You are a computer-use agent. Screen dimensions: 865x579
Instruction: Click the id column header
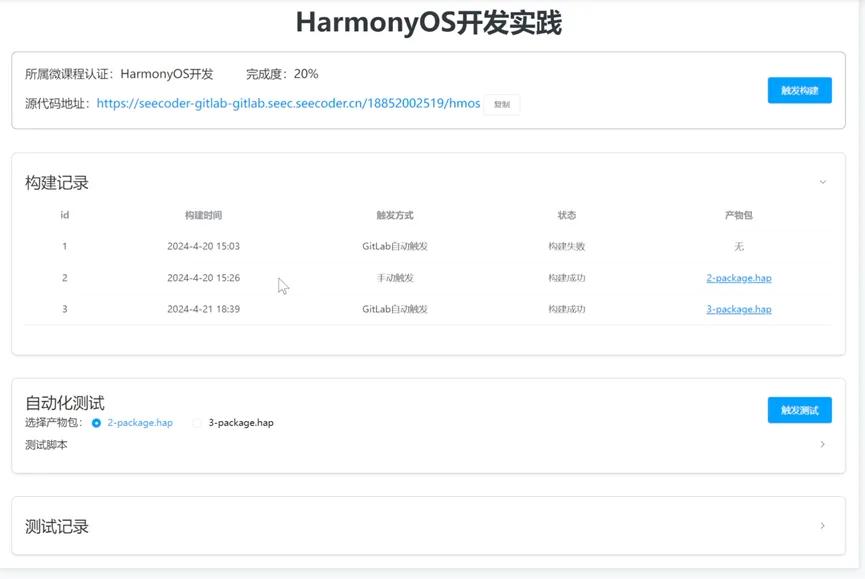(x=65, y=215)
